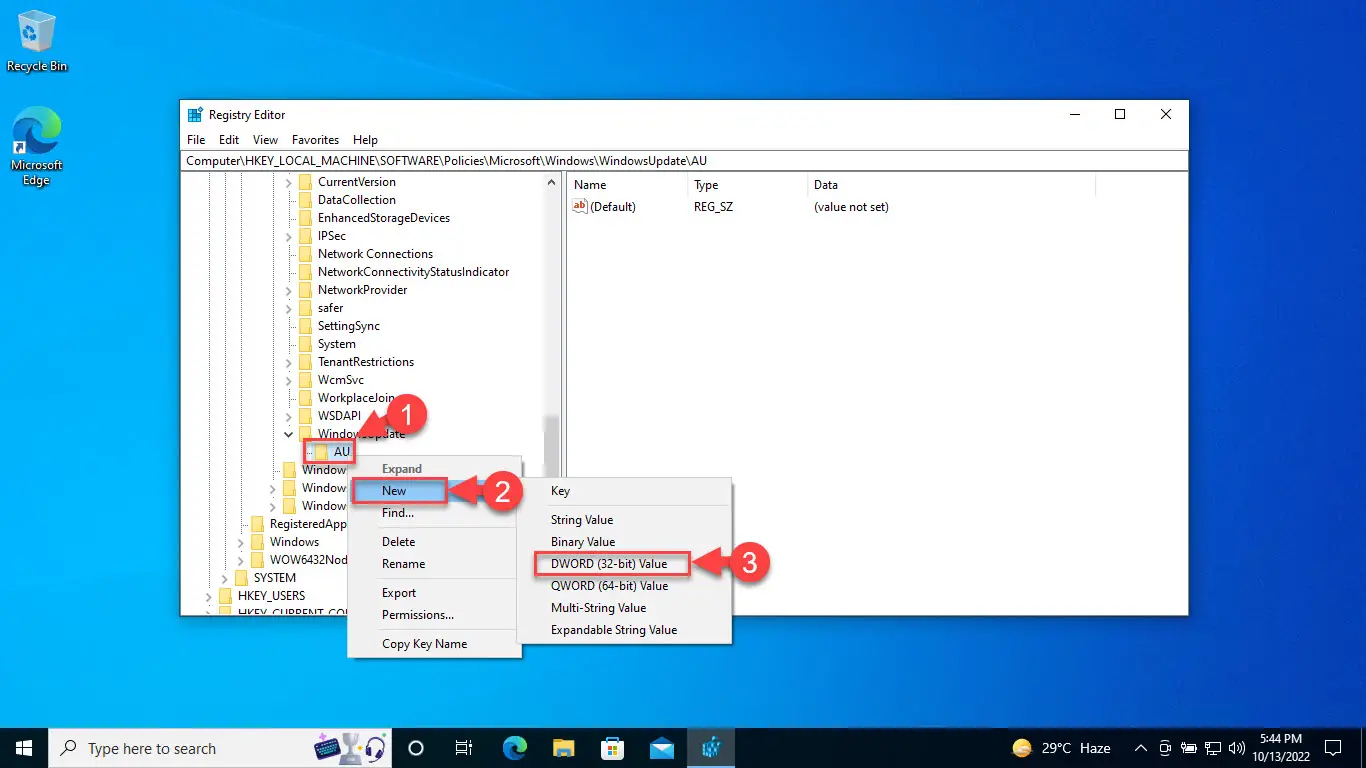Click Delete in the context menu

434,542
